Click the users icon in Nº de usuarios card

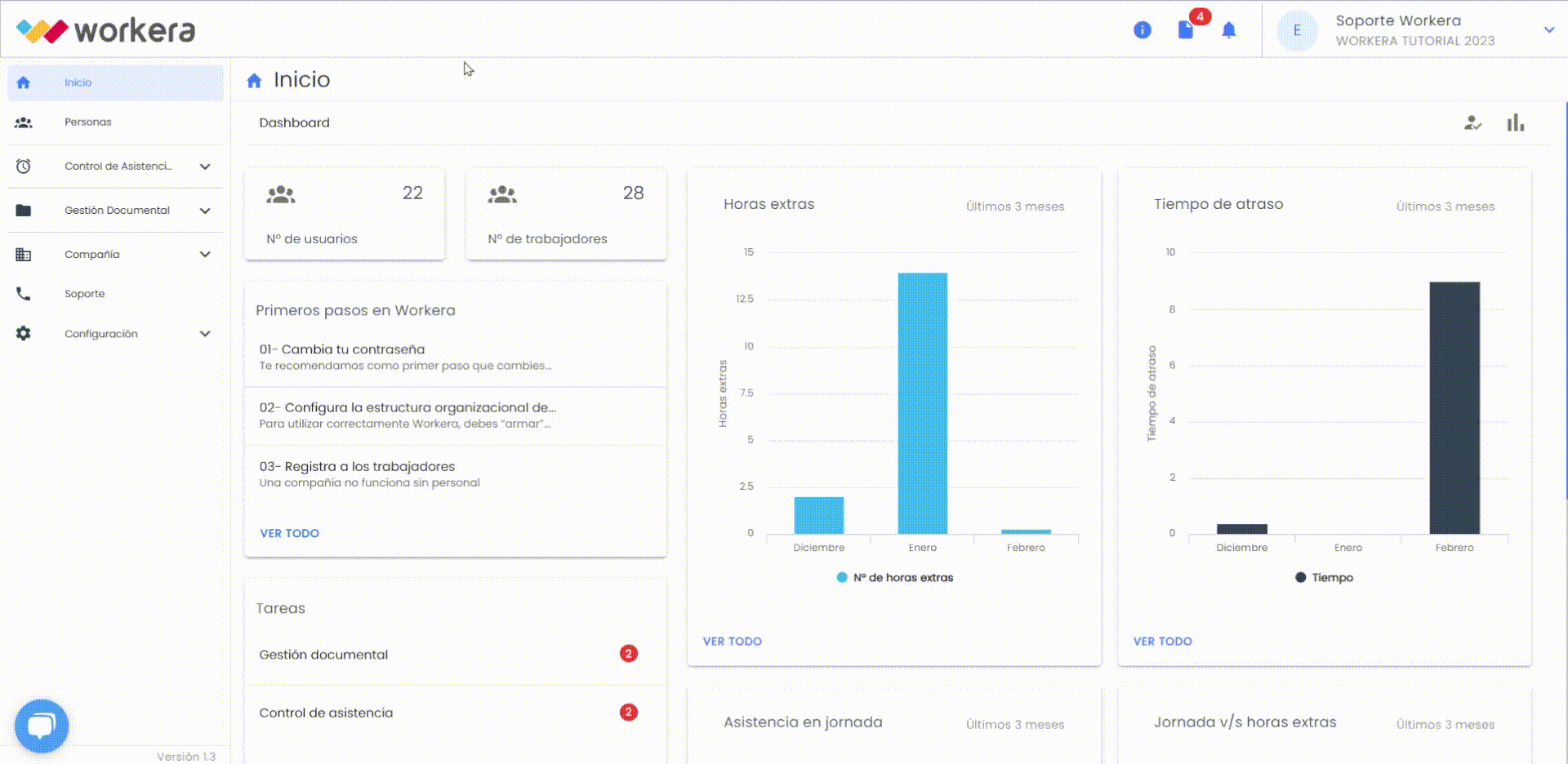tap(281, 194)
